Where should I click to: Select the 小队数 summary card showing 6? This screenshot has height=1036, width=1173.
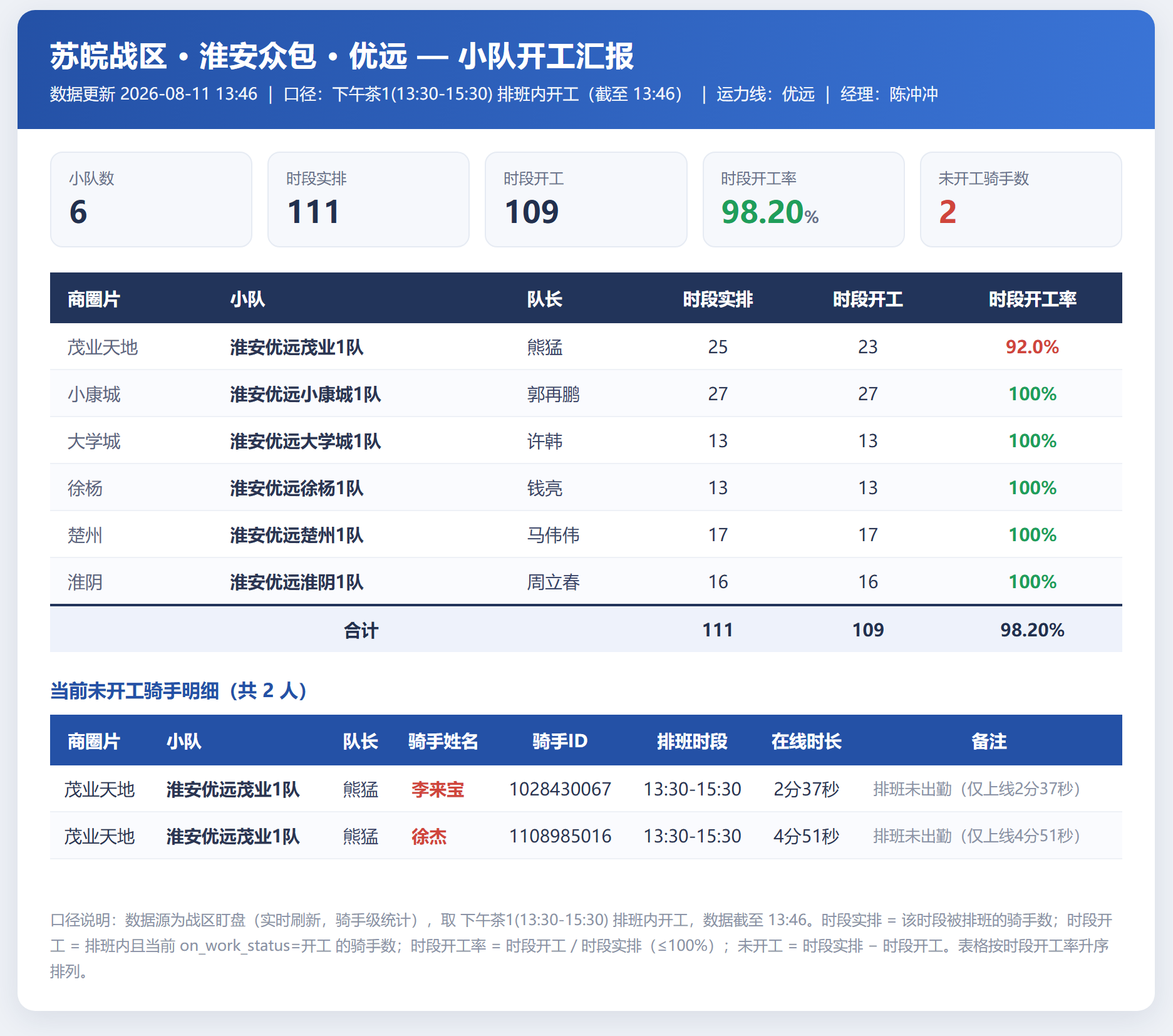pos(151,199)
